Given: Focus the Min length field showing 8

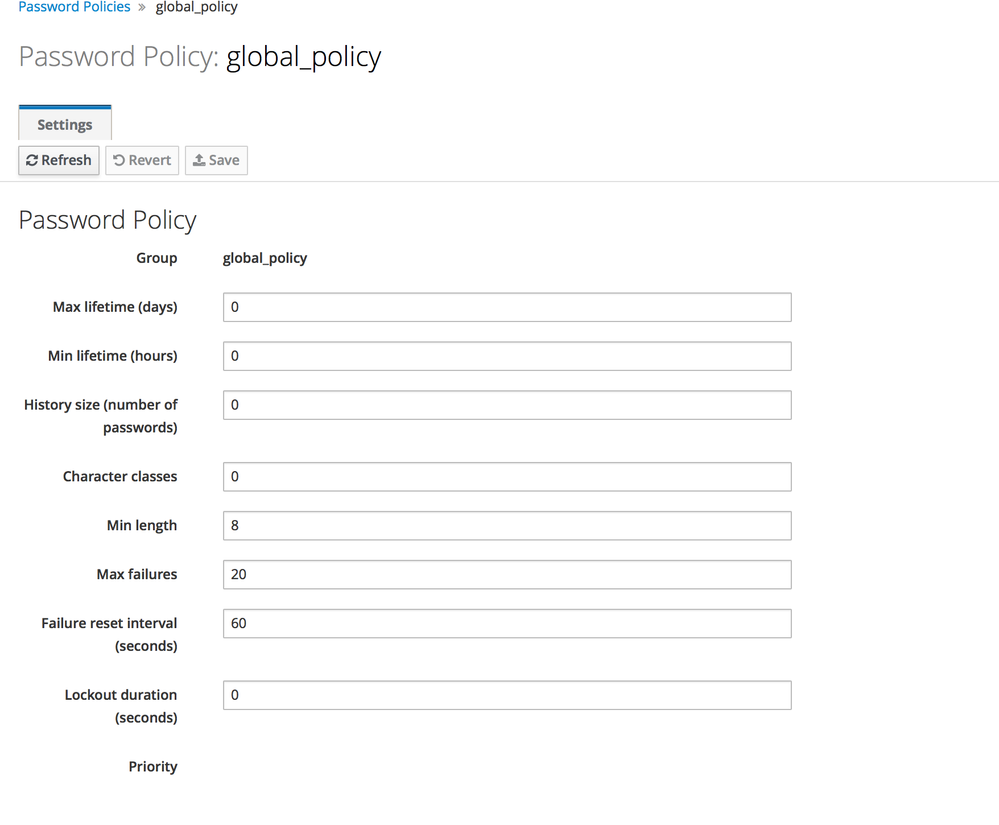Looking at the screenshot, I should point(506,526).
